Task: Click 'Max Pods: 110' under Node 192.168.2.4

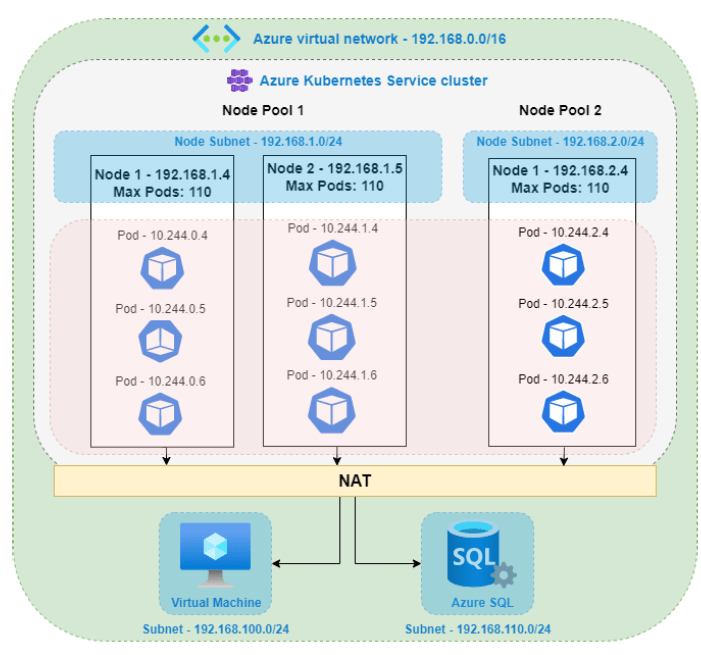Action: point(560,188)
